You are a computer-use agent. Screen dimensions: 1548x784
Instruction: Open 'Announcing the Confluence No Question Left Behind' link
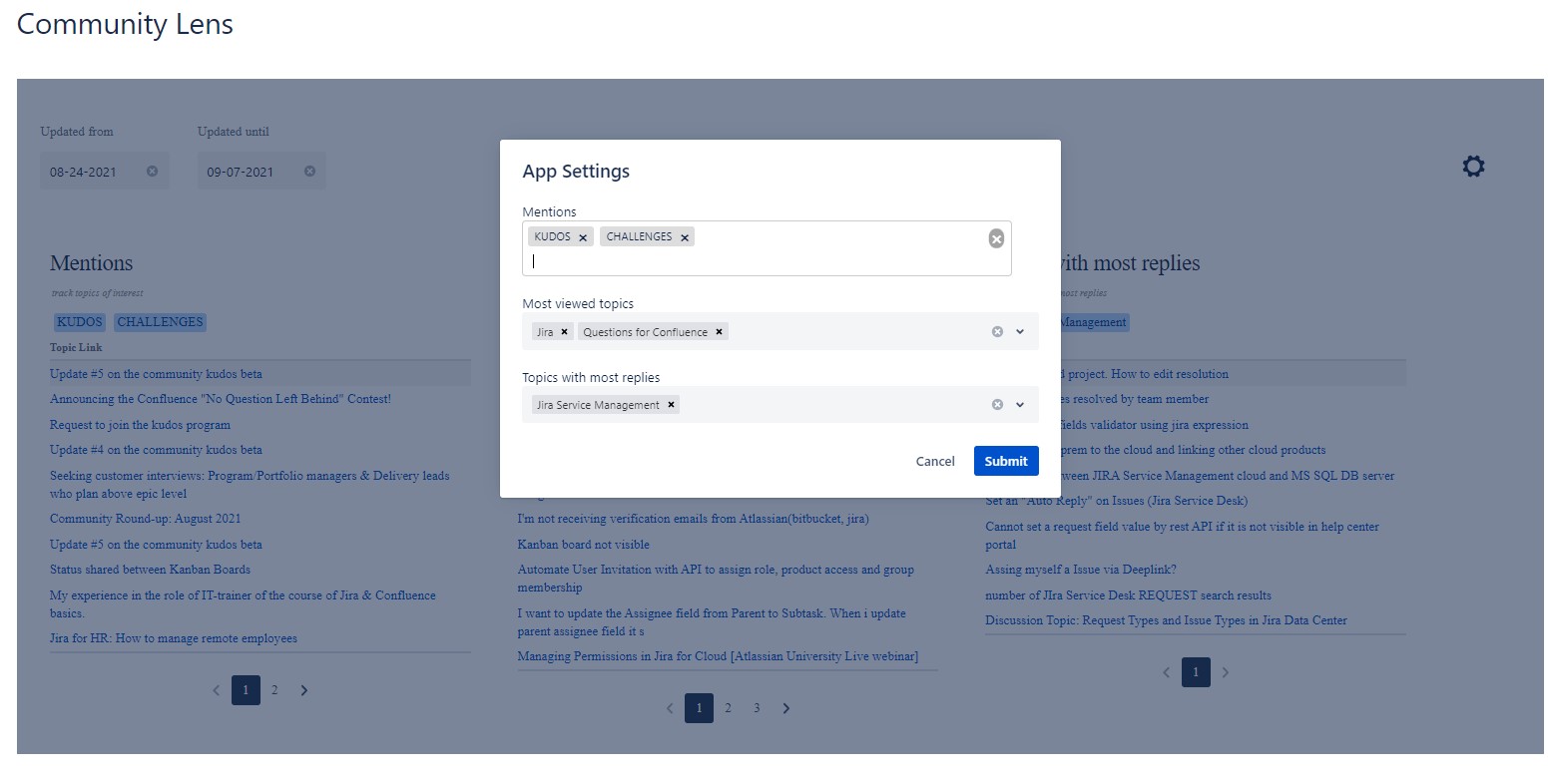221,399
